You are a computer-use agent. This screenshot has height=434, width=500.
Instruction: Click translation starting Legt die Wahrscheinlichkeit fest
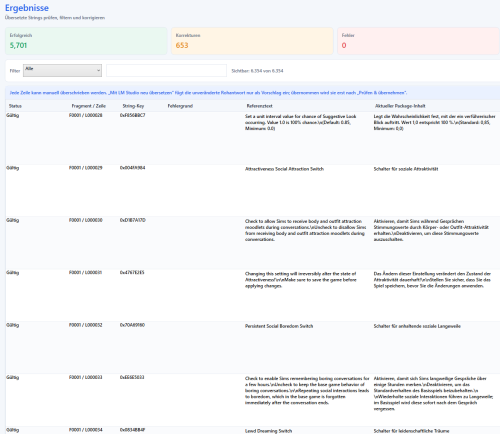434,122
